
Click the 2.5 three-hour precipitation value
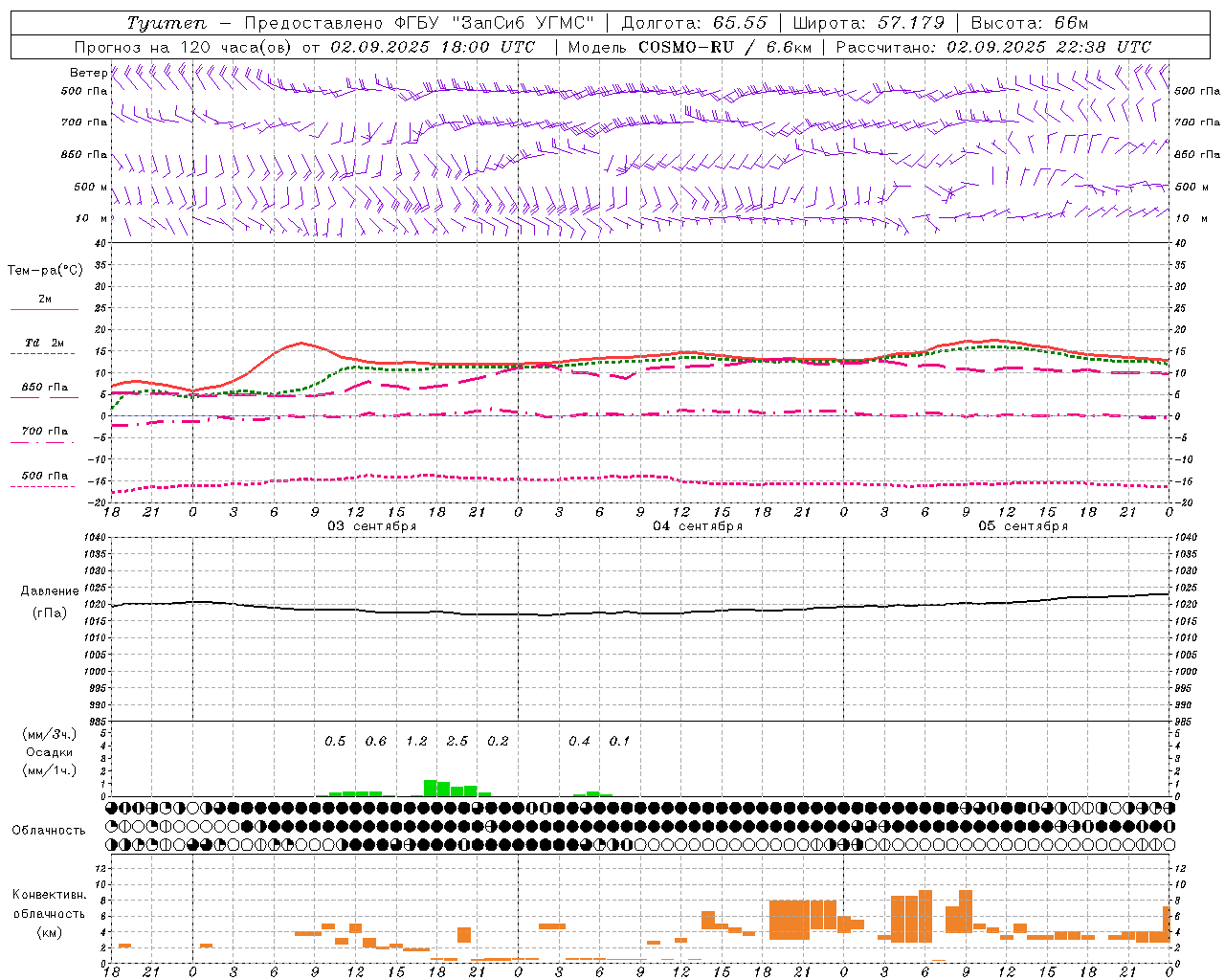[457, 741]
